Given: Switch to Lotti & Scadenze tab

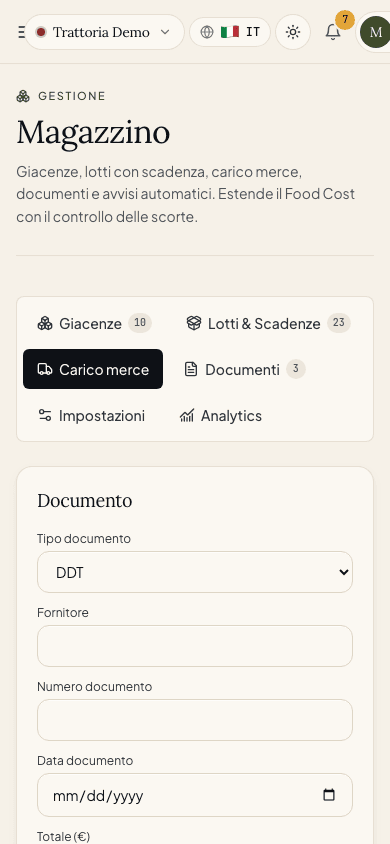Looking at the screenshot, I should 268,323.
